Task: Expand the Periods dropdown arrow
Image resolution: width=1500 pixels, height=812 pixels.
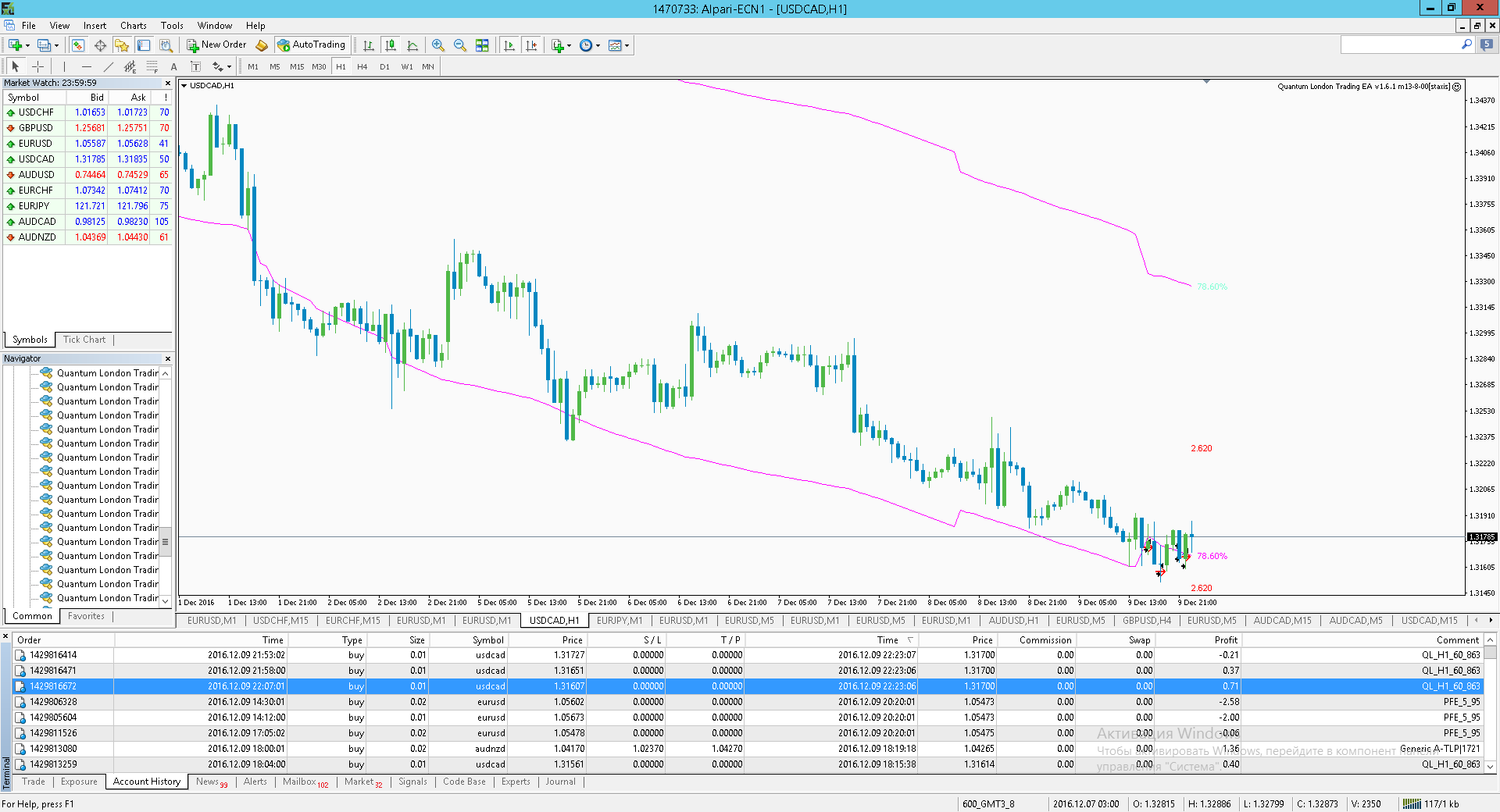Action: coord(598,46)
